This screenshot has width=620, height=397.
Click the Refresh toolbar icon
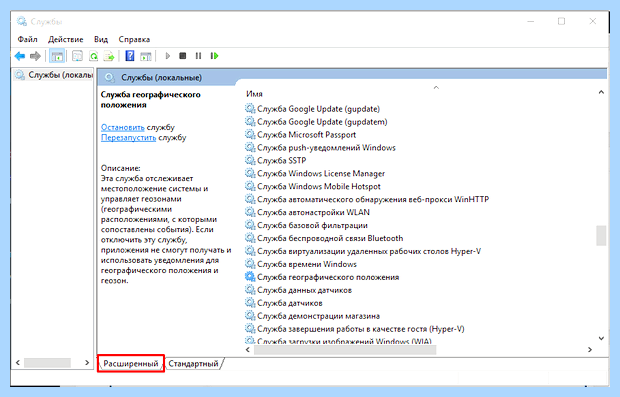coord(93,56)
